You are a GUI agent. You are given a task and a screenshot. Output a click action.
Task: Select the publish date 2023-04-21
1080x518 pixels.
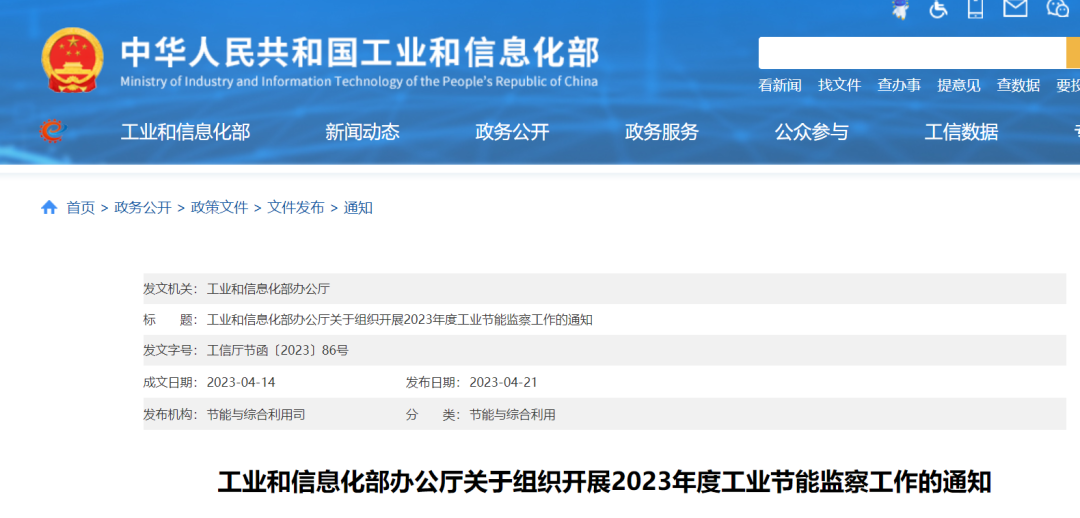point(503,382)
